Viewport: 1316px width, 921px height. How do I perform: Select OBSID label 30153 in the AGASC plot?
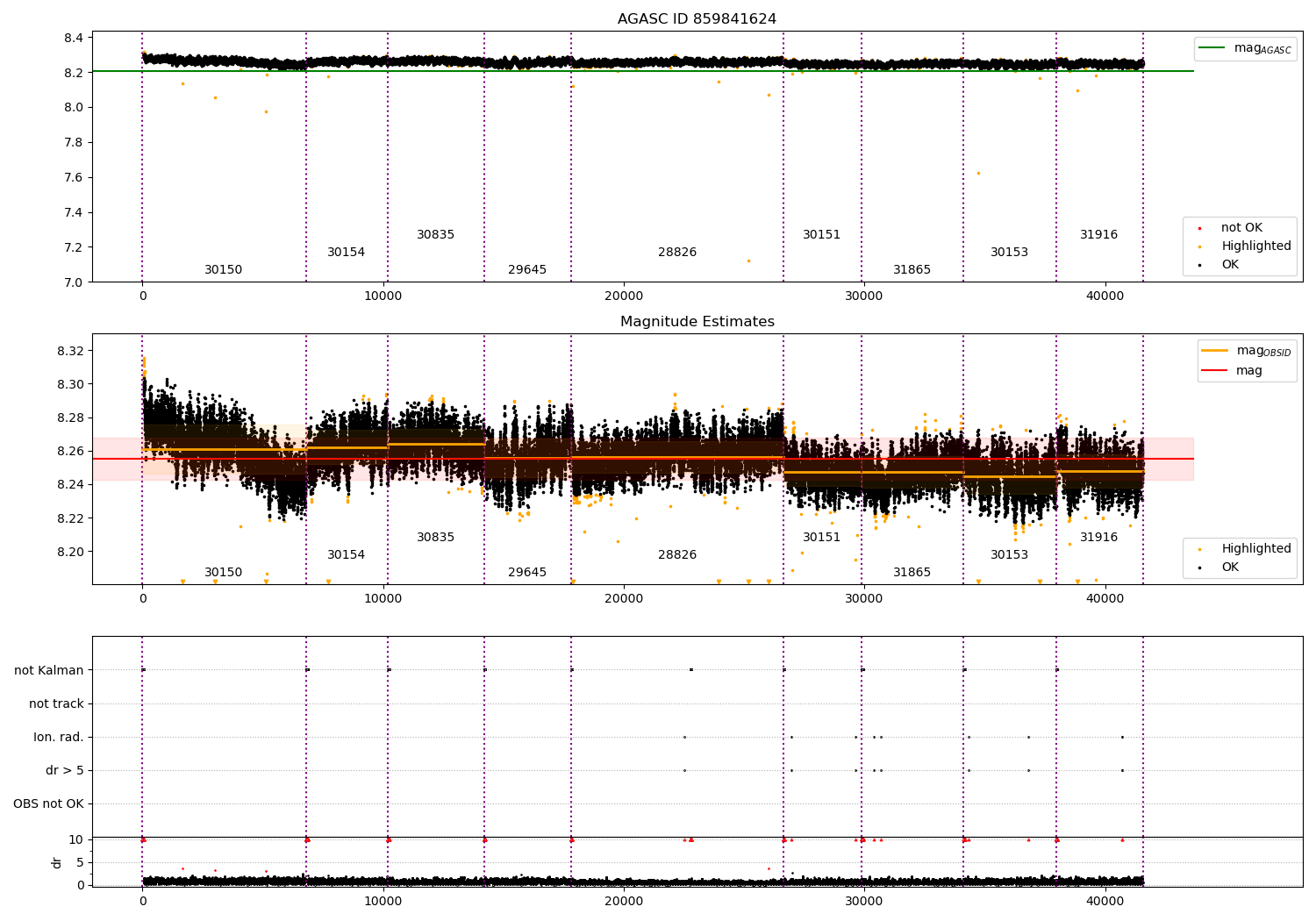coord(1010,253)
